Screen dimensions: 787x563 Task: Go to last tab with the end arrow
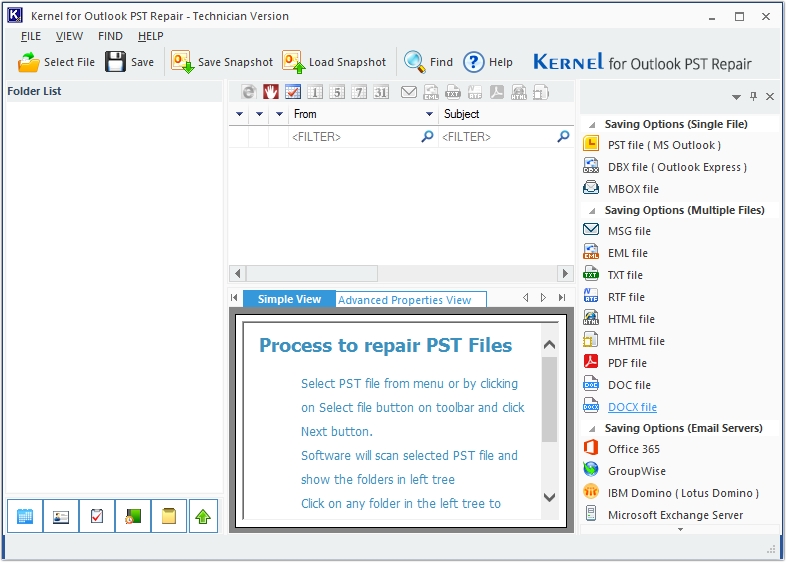562,298
